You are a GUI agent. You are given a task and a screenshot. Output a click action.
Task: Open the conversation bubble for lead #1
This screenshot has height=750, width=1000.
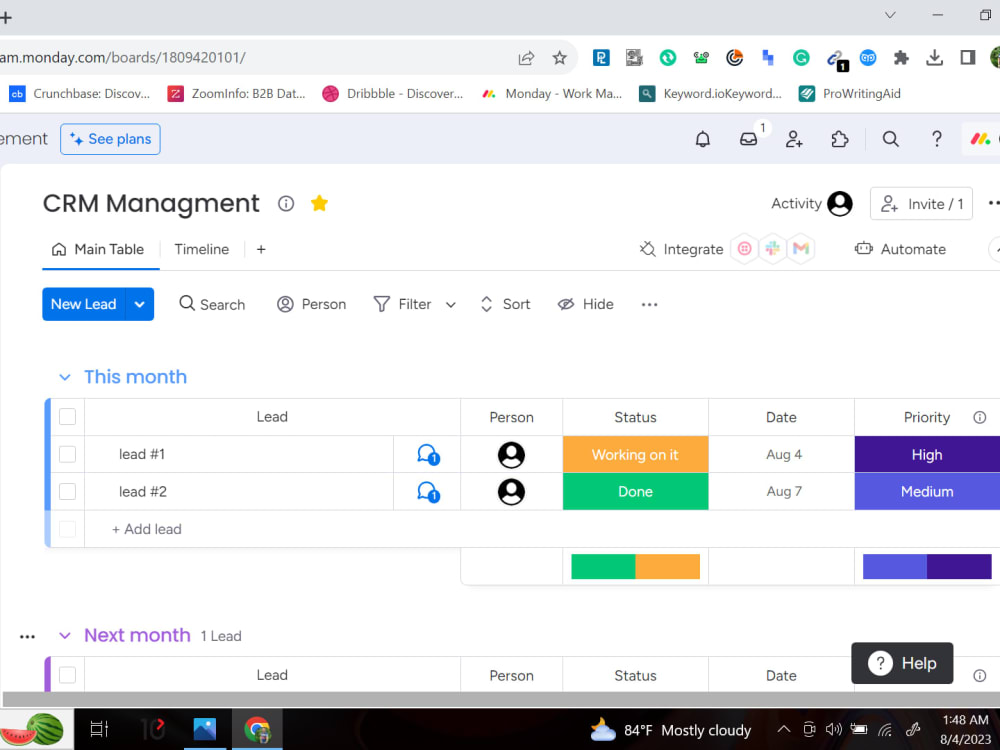(427, 455)
